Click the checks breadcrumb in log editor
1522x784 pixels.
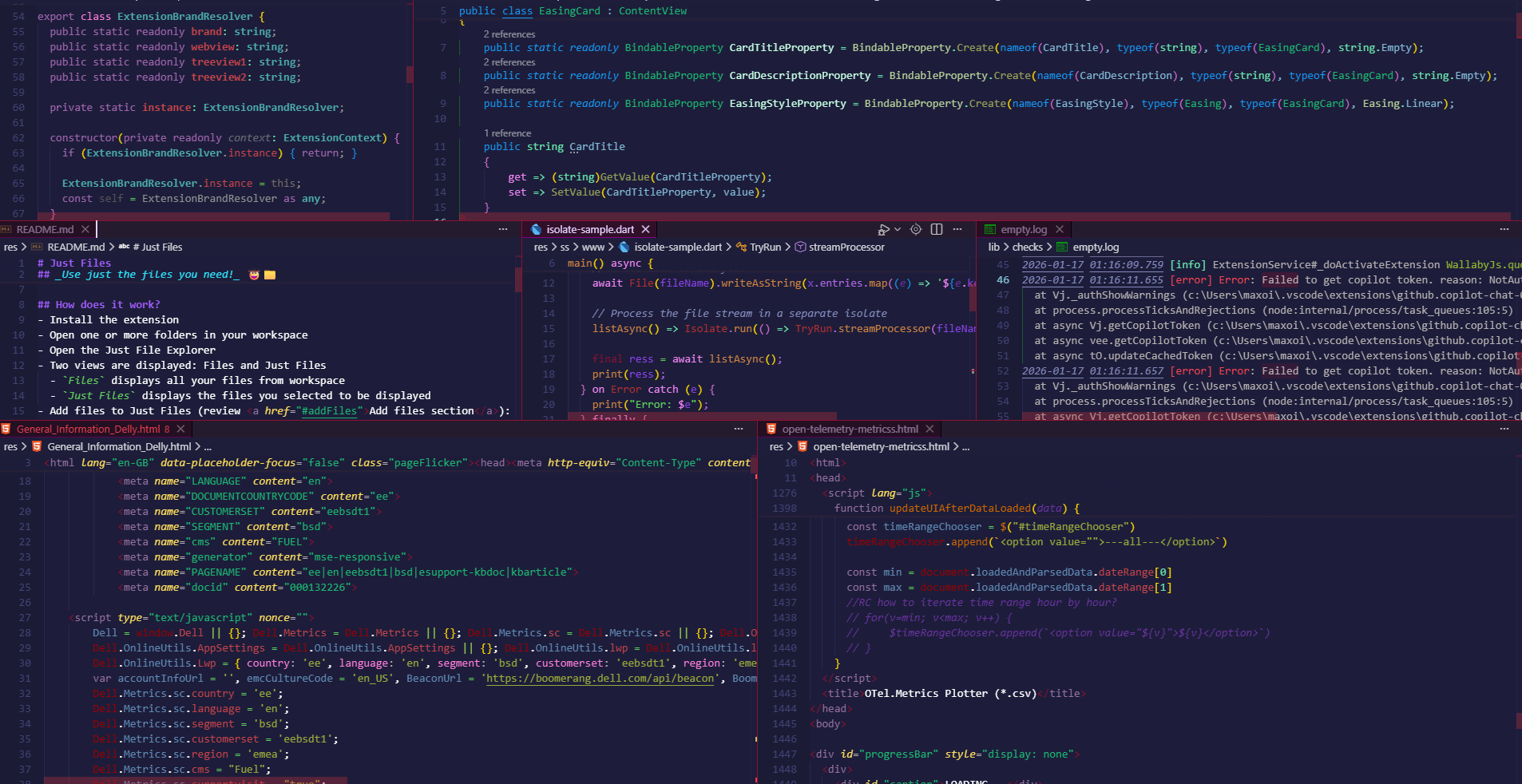click(x=1028, y=247)
